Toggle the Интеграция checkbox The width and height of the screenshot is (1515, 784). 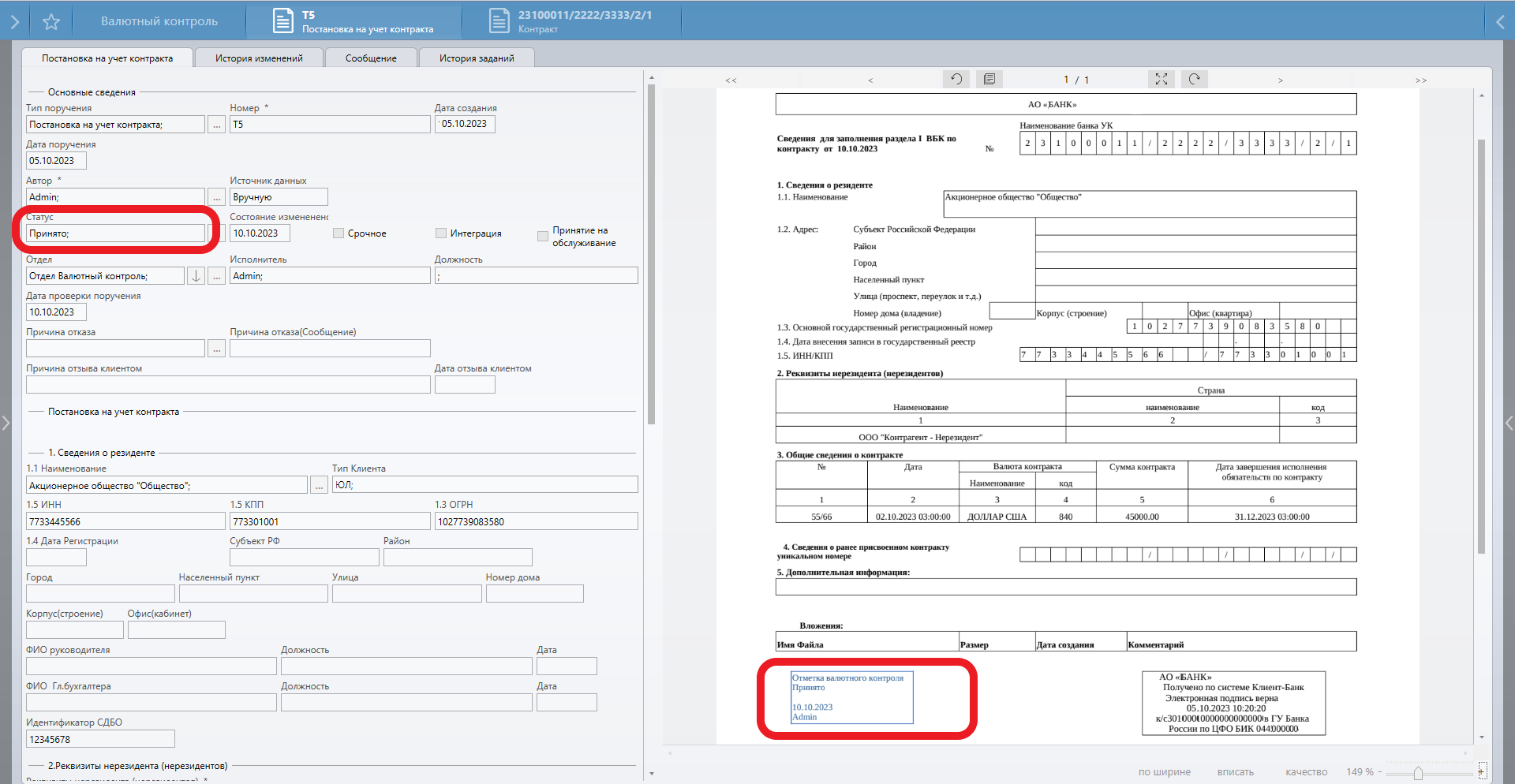coord(441,233)
